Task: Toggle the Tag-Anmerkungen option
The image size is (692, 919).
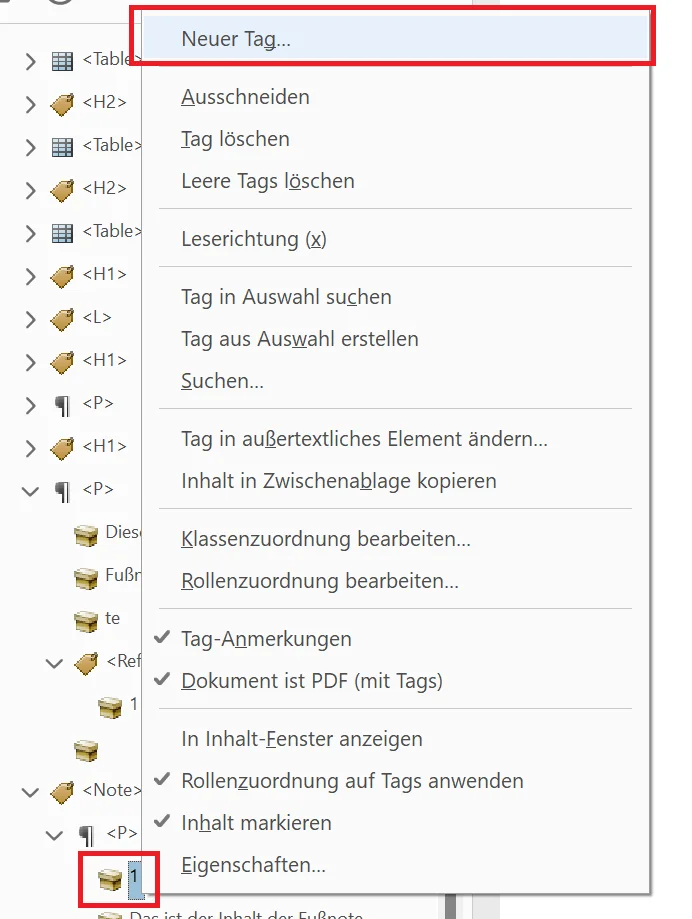Action: (x=266, y=638)
